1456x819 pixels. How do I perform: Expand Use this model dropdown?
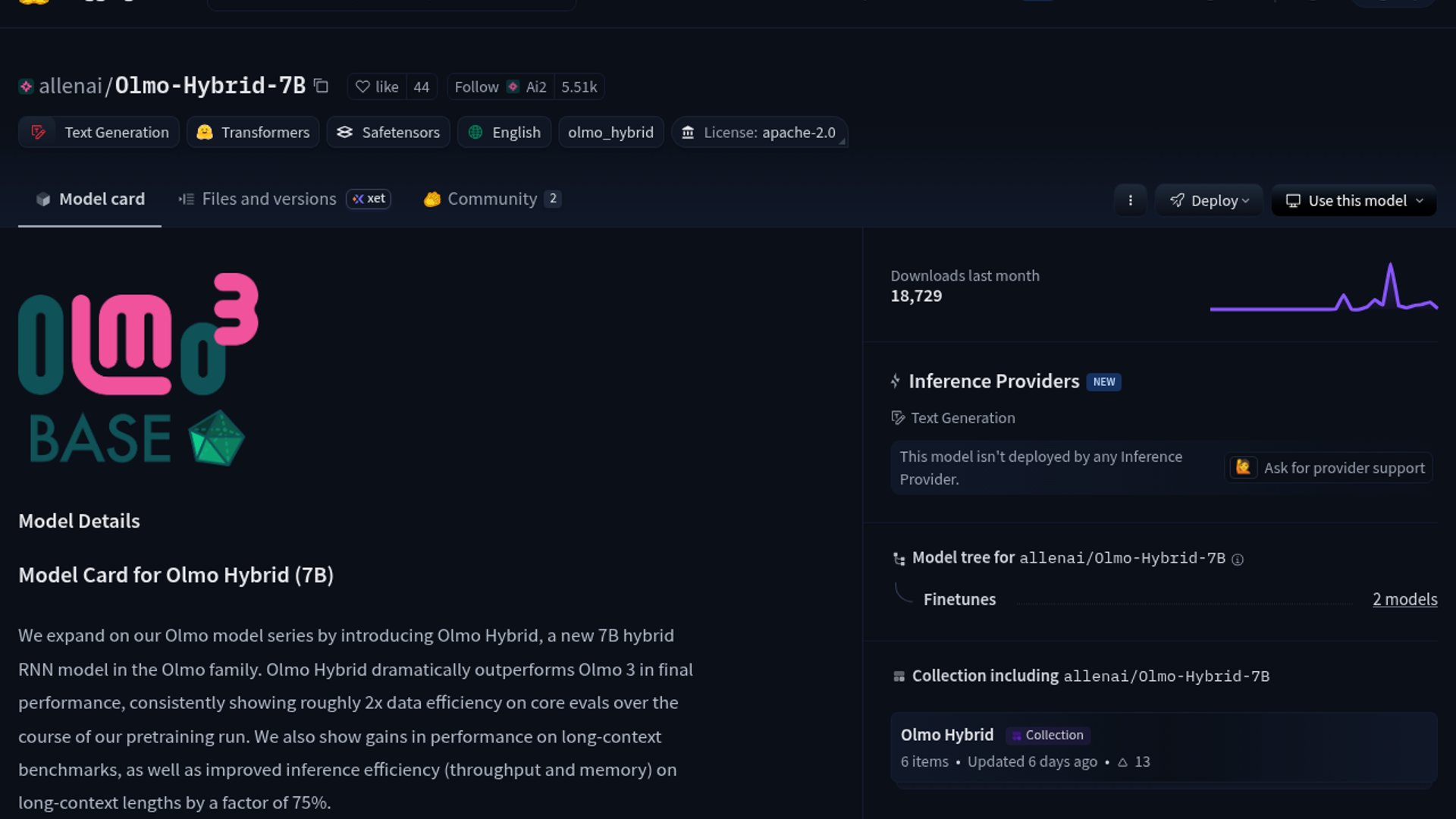click(1354, 201)
